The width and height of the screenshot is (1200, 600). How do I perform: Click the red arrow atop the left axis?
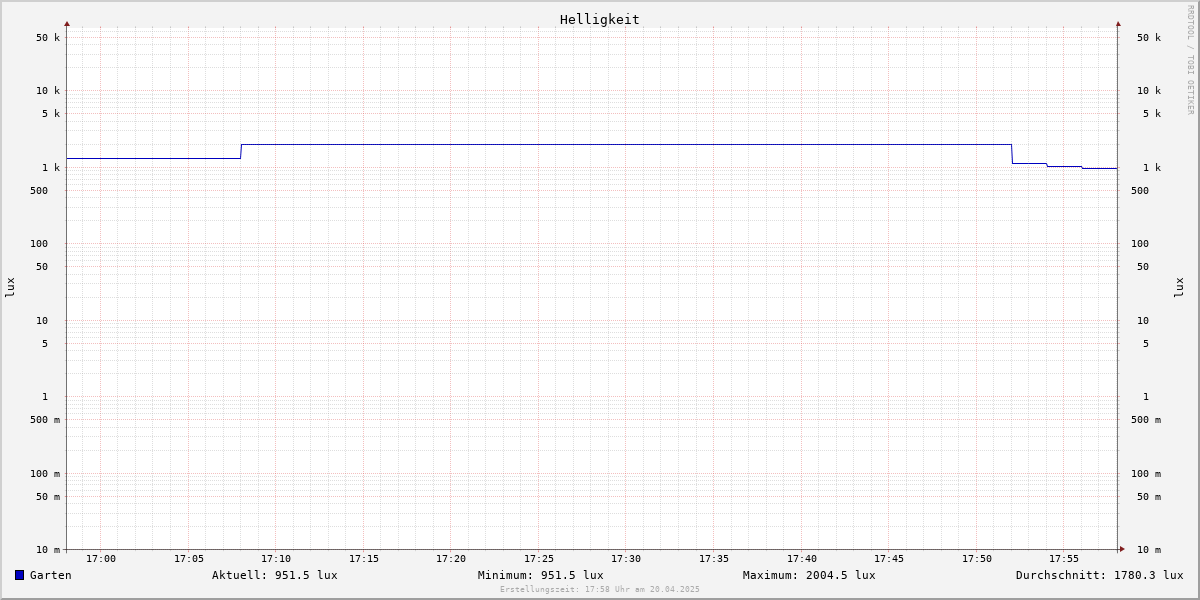click(x=67, y=23)
